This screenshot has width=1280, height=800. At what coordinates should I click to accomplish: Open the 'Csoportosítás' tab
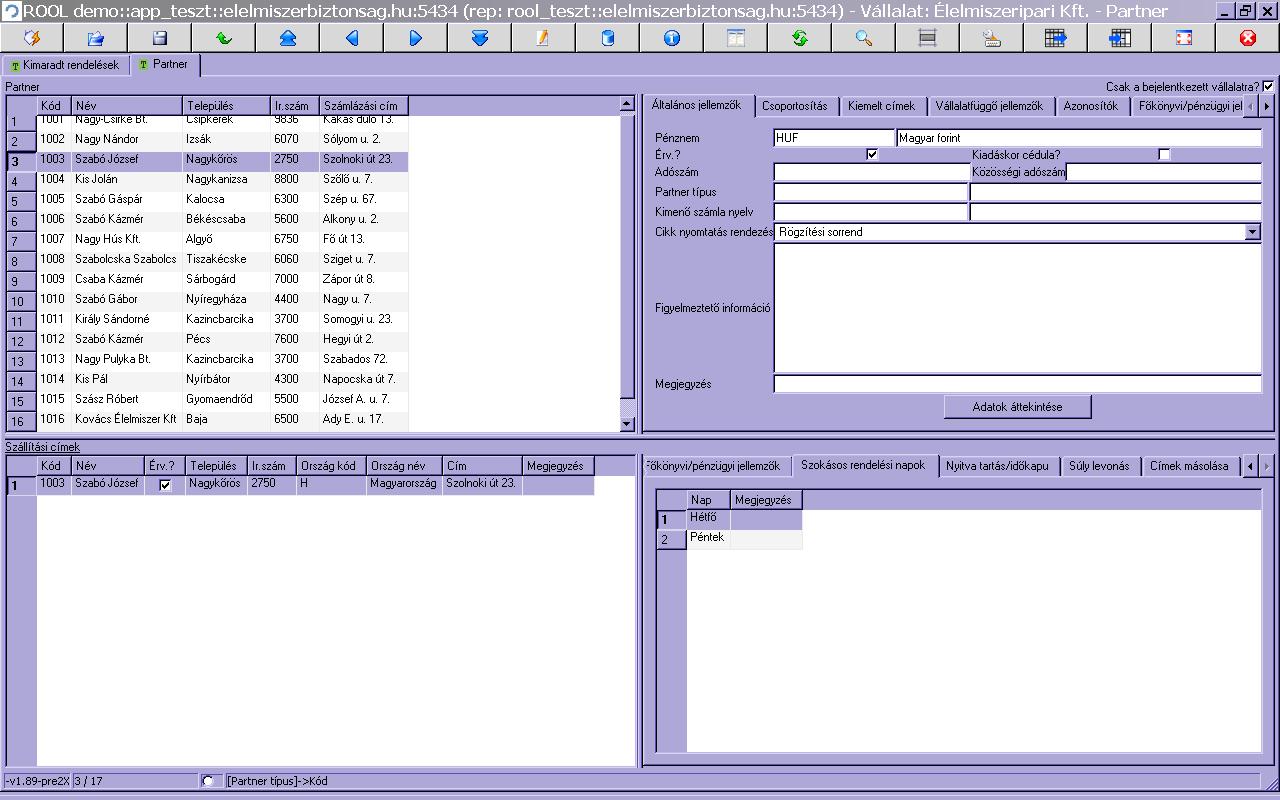coord(794,106)
